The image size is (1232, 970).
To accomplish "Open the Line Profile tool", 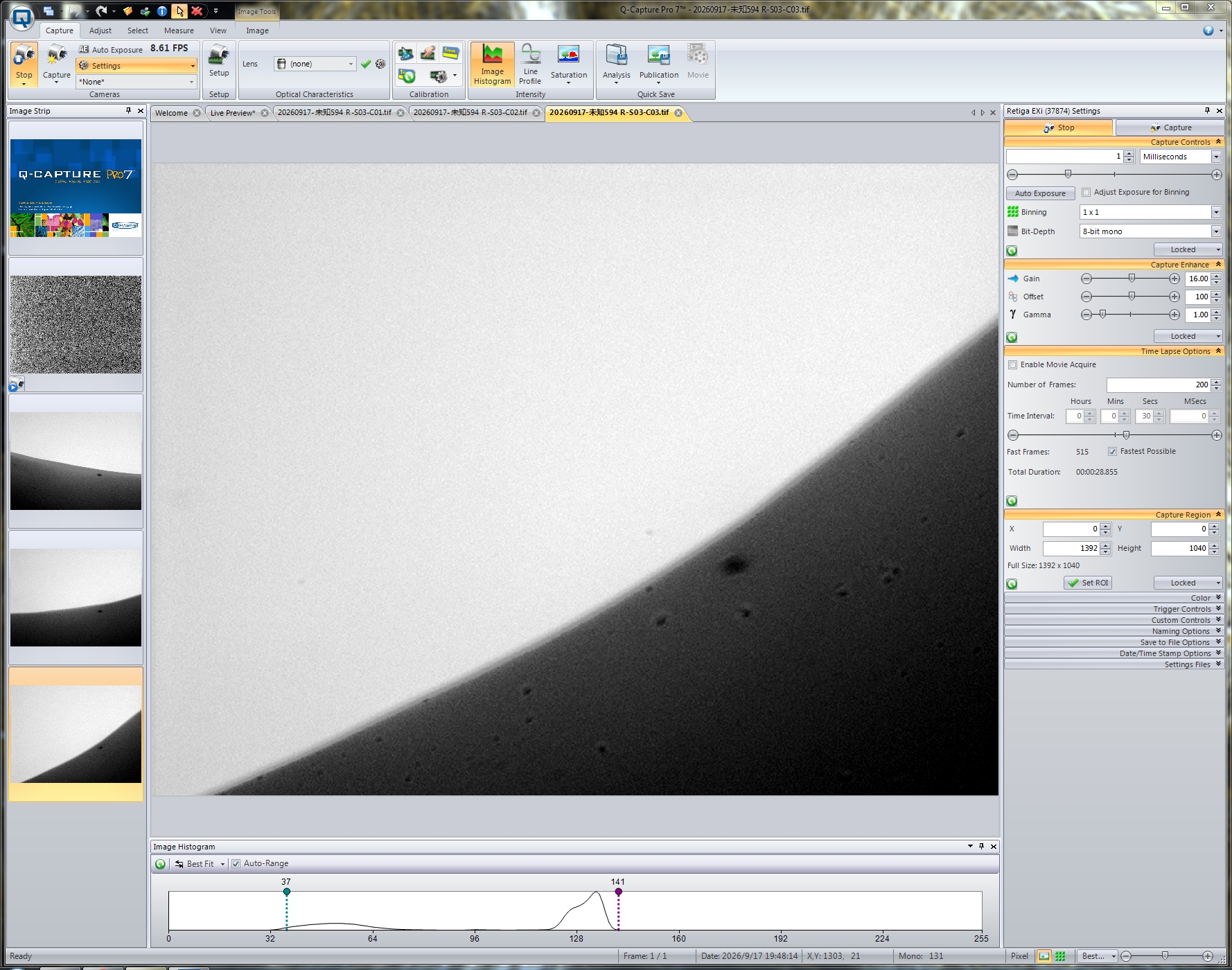I will [x=531, y=64].
